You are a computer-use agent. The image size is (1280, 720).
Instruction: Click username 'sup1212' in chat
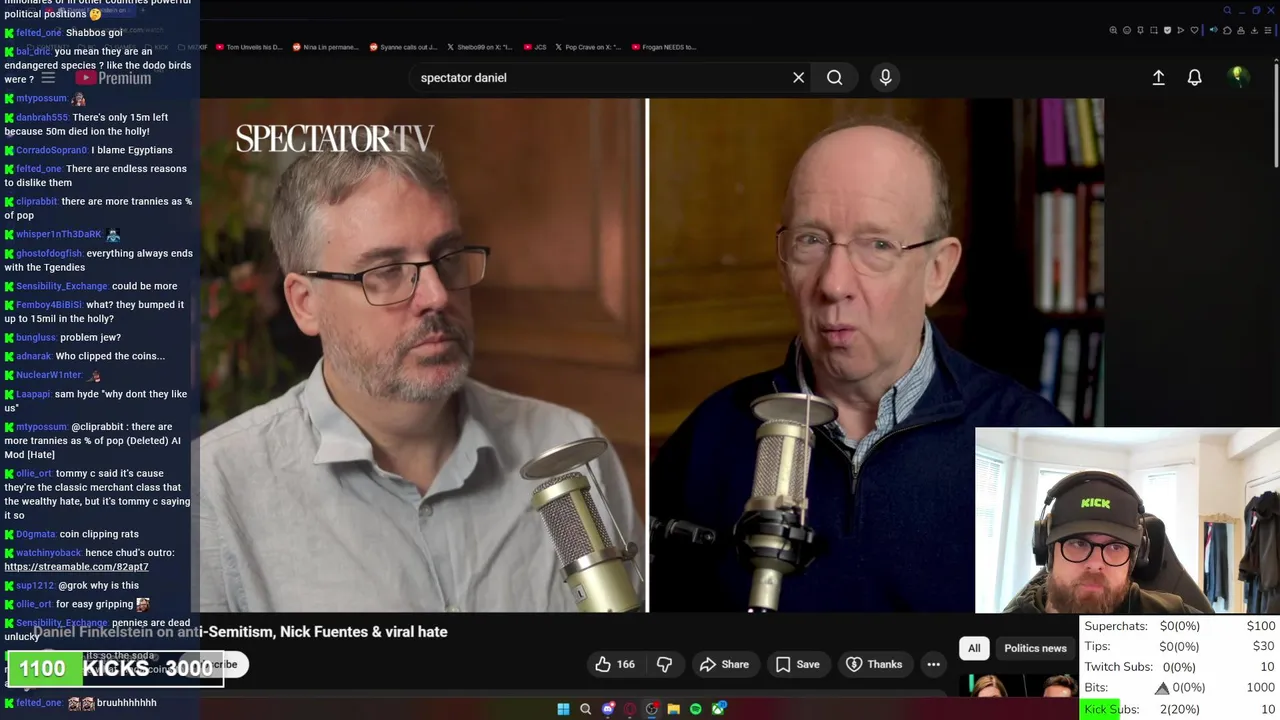pyautogui.click(x=35, y=585)
